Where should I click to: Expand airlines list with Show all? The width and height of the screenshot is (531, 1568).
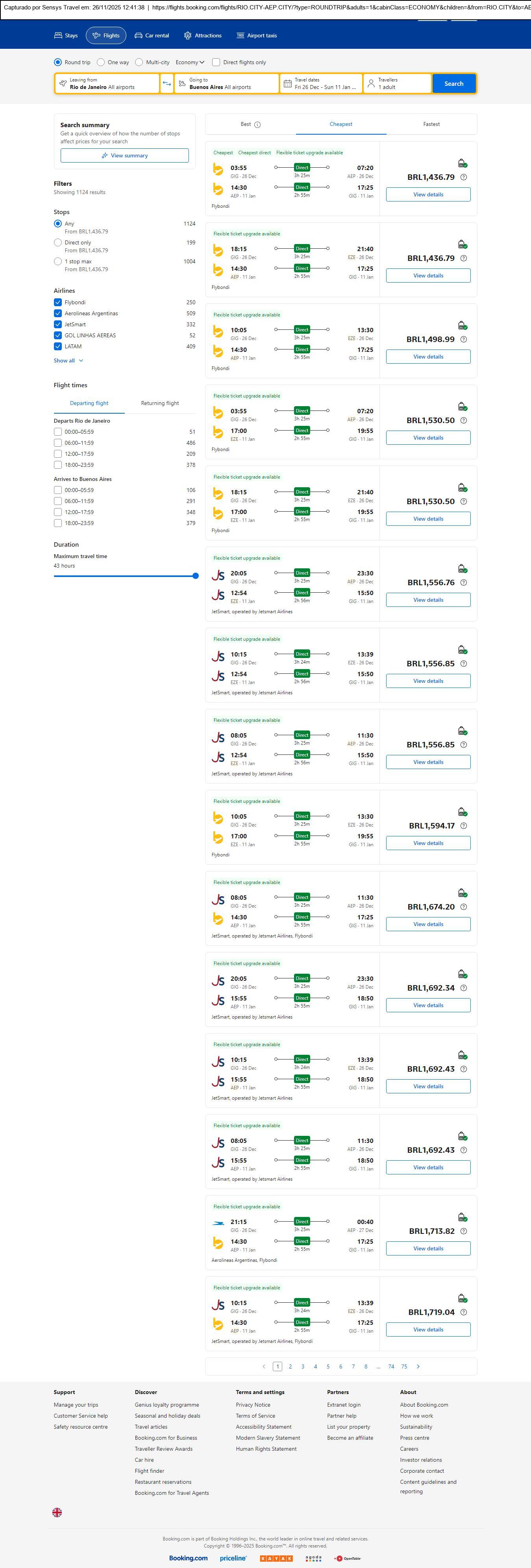(68, 361)
